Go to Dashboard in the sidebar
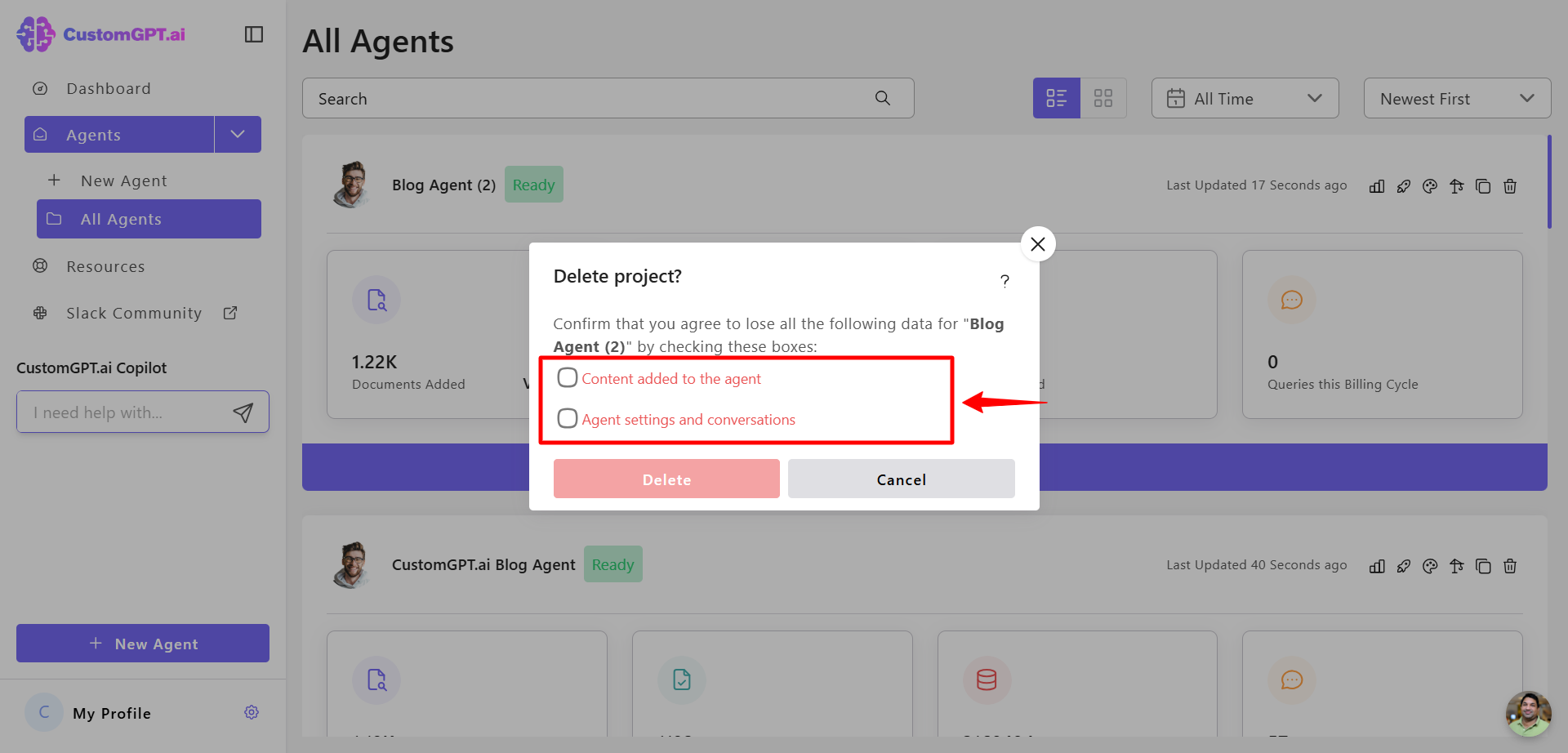Screen dimensions: 1568x753 coord(109,88)
